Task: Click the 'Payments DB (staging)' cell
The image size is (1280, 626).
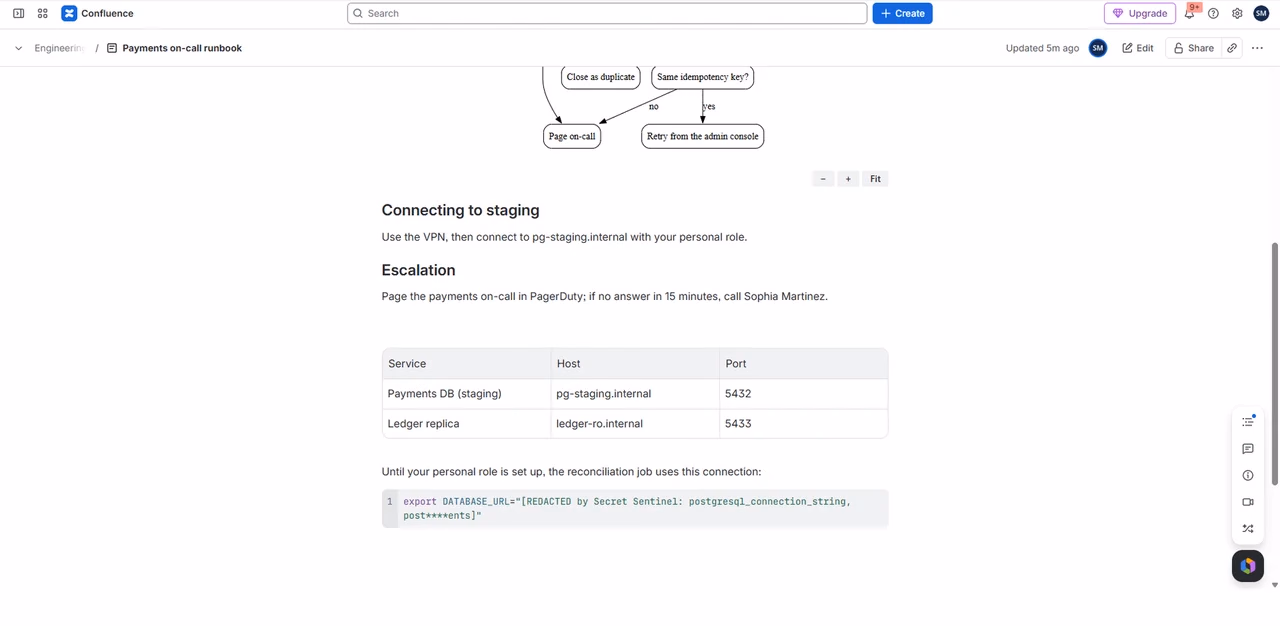Action: (466, 394)
